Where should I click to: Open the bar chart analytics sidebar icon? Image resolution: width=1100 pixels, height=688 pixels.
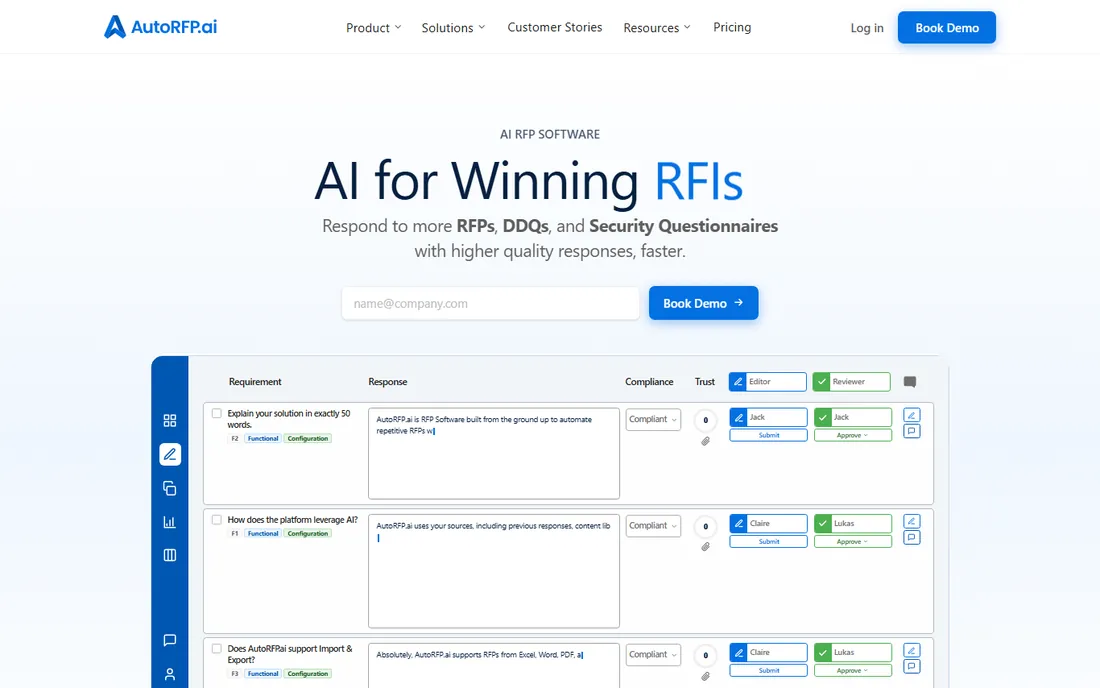tap(170, 522)
